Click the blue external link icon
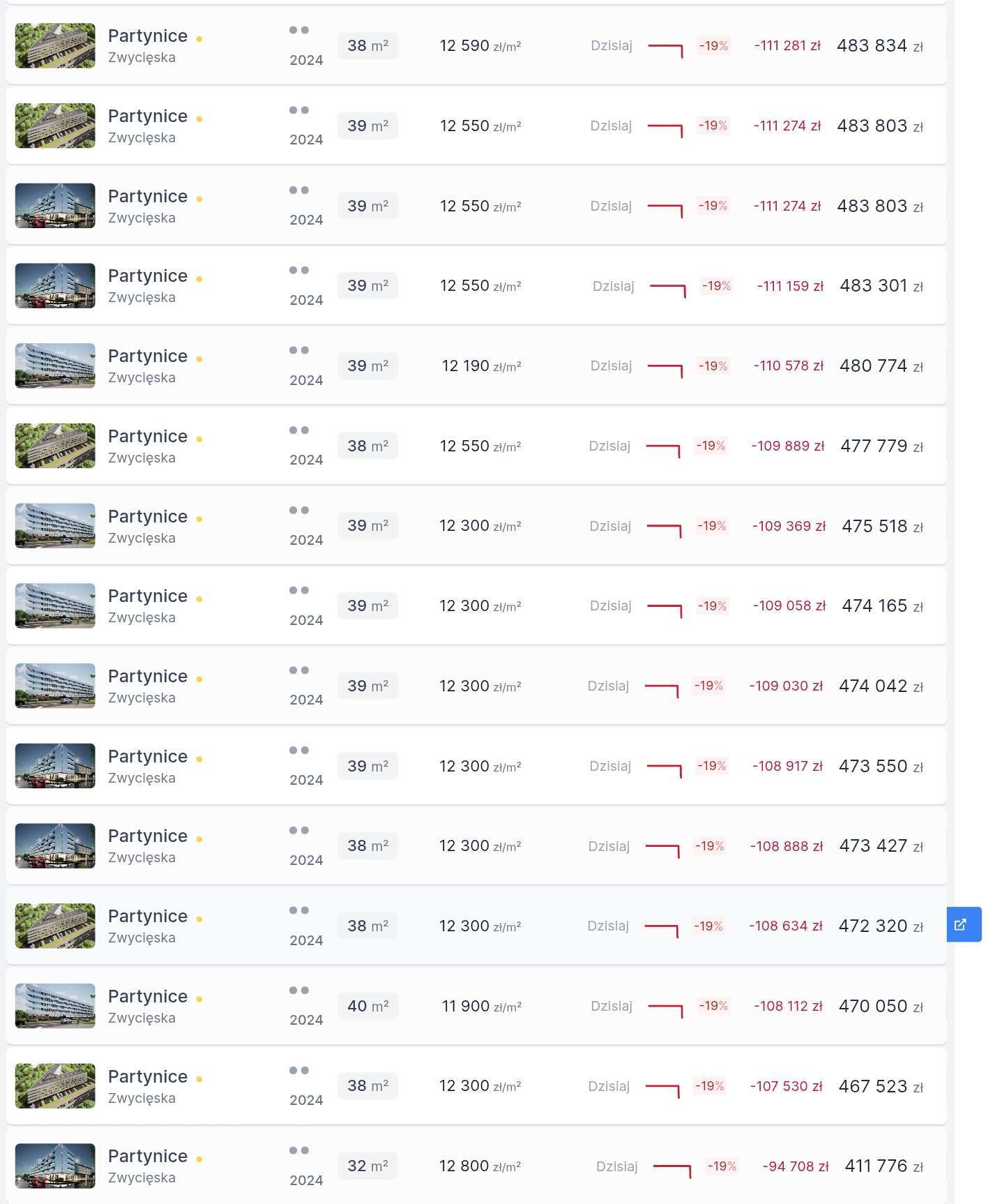 point(963,924)
